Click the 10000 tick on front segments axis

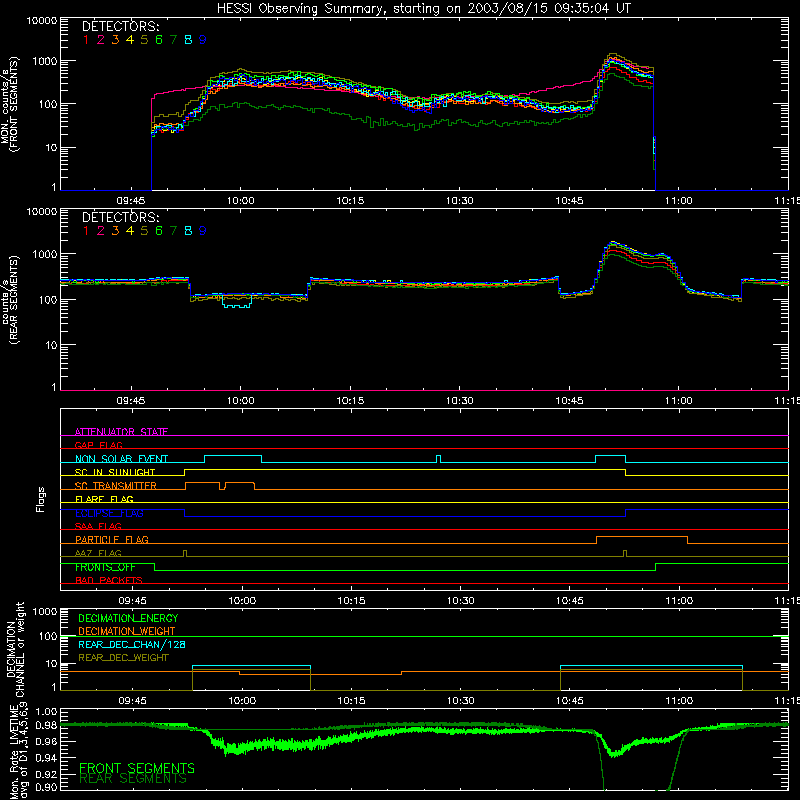pyautogui.click(x=42, y=21)
